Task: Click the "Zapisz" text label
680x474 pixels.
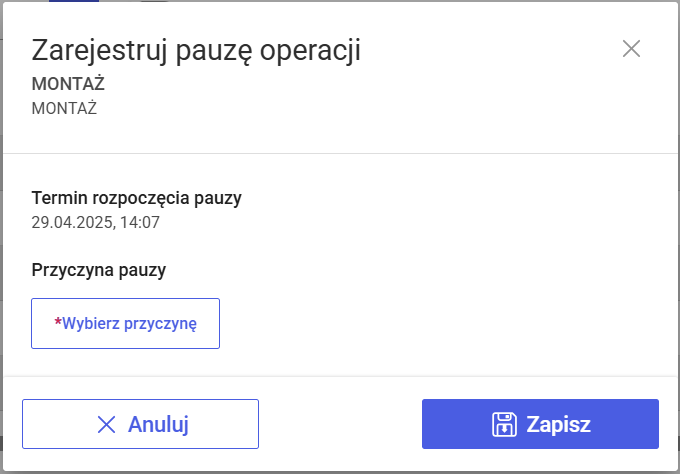Action: click(559, 424)
